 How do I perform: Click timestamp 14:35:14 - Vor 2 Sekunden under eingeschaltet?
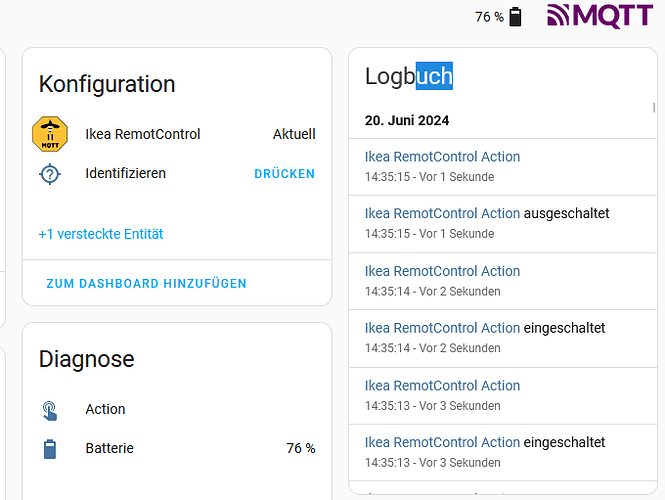click(433, 348)
